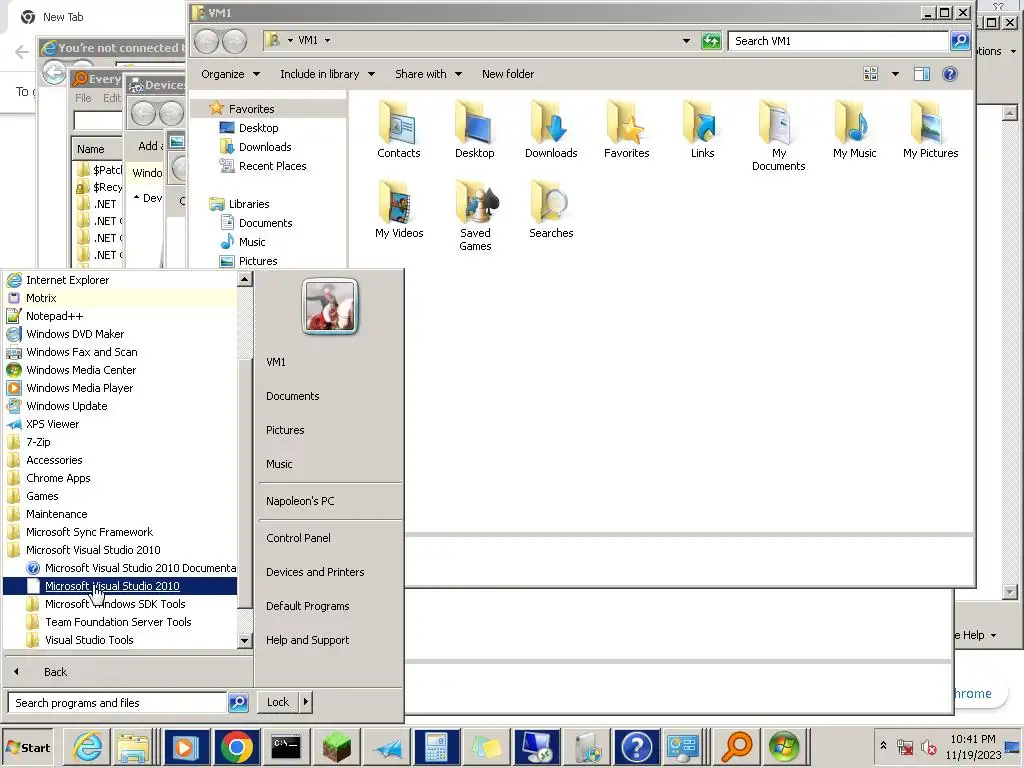Open the Everything search magnifier taskbar icon
Screen dimensions: 1024x768
(736, 747)
